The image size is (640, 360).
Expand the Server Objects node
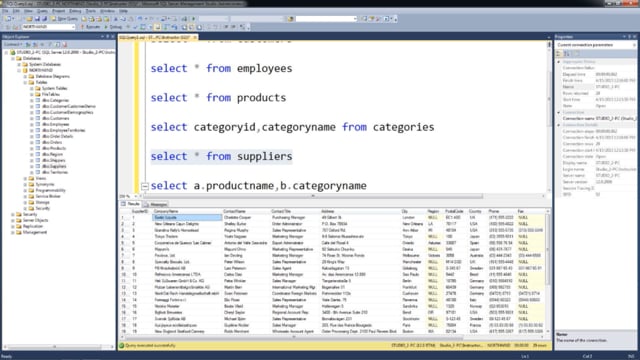tap(13, 220)
